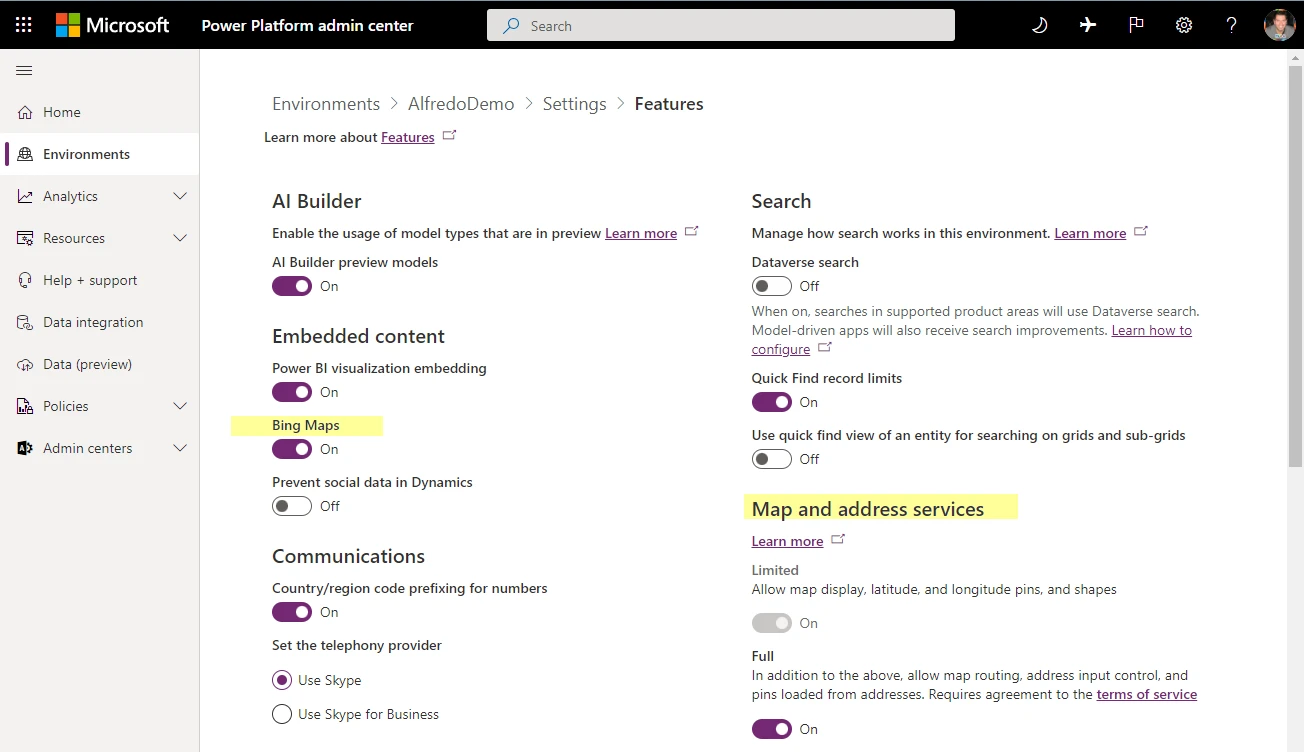Enable the Dataverse search toggle

click(772, 285)
